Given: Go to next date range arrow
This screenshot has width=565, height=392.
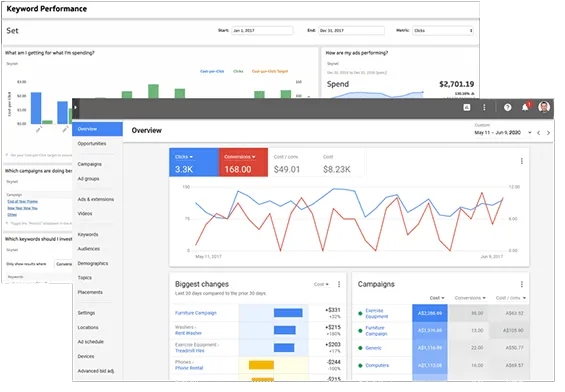Looking at the screenshot, I should click(548, 133).
